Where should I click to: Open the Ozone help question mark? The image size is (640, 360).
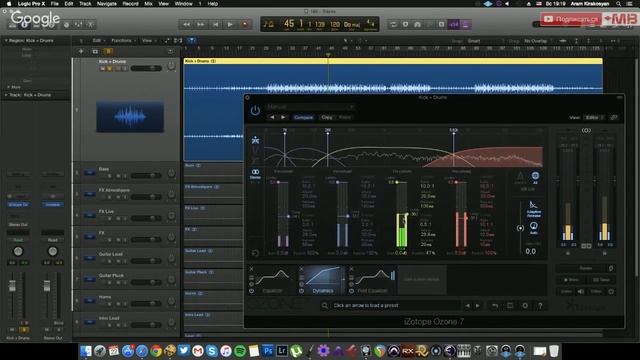tap(540, 305)
